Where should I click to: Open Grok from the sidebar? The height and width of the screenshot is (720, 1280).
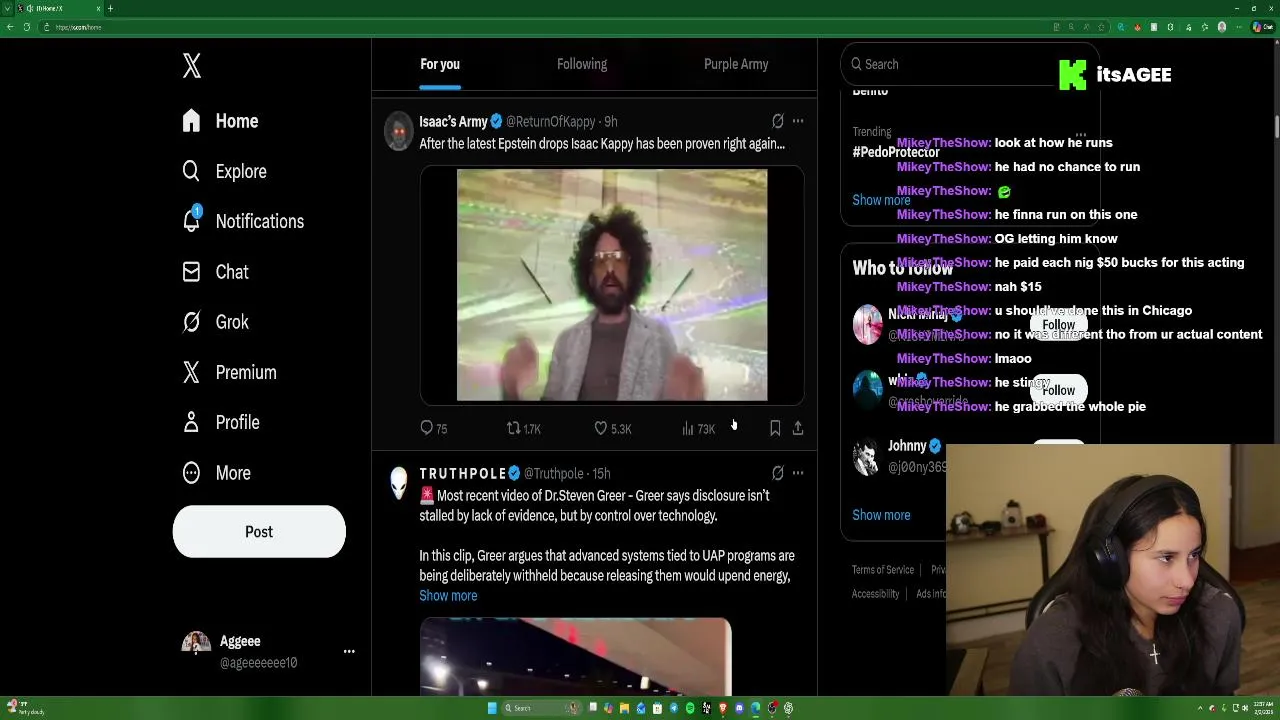click(x=215, y=322)
